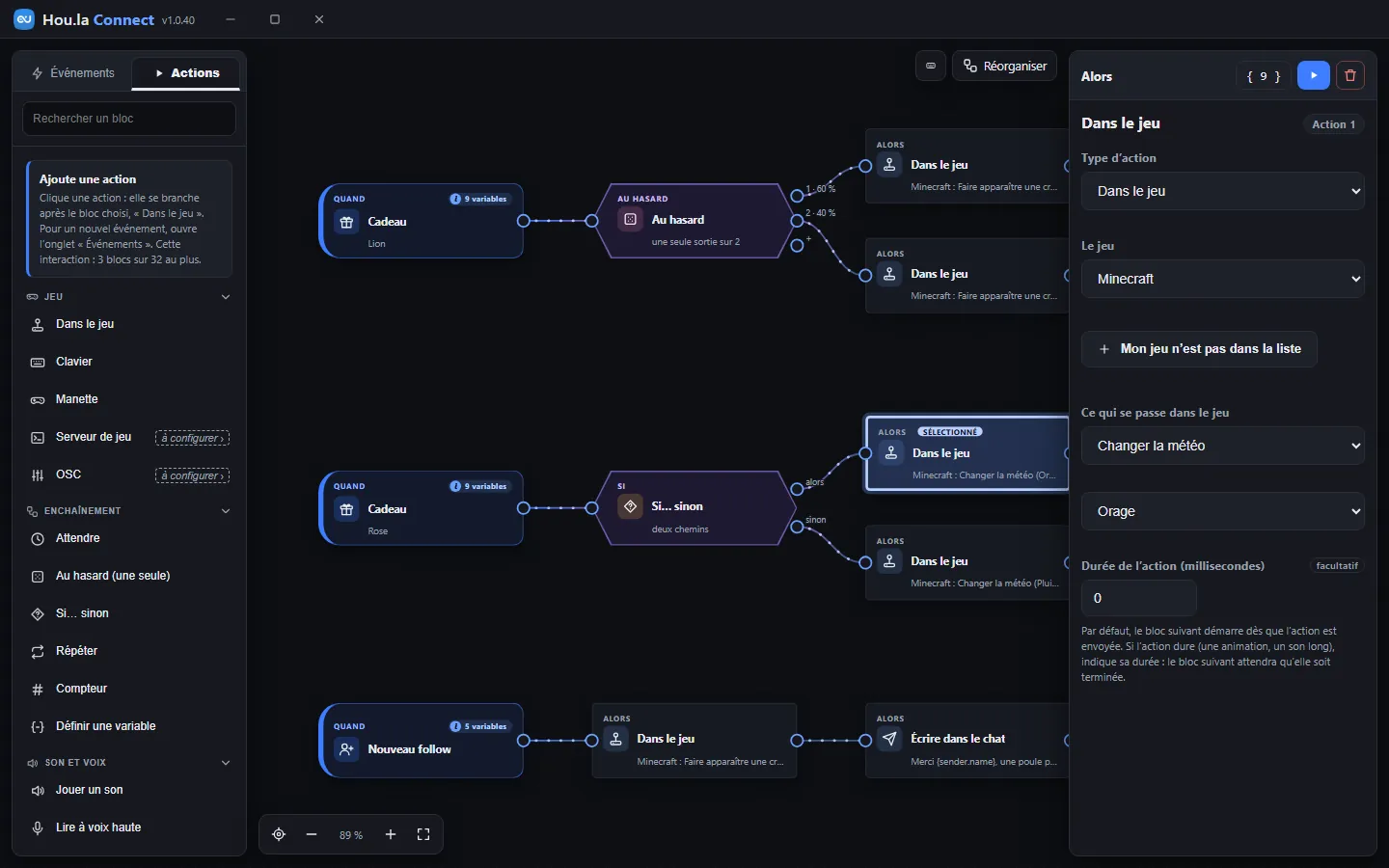Image resolution: width=1389 pixels, height=868 pixels.
Task: Click the action duration milliseconds field
Action: point(1139,598)
